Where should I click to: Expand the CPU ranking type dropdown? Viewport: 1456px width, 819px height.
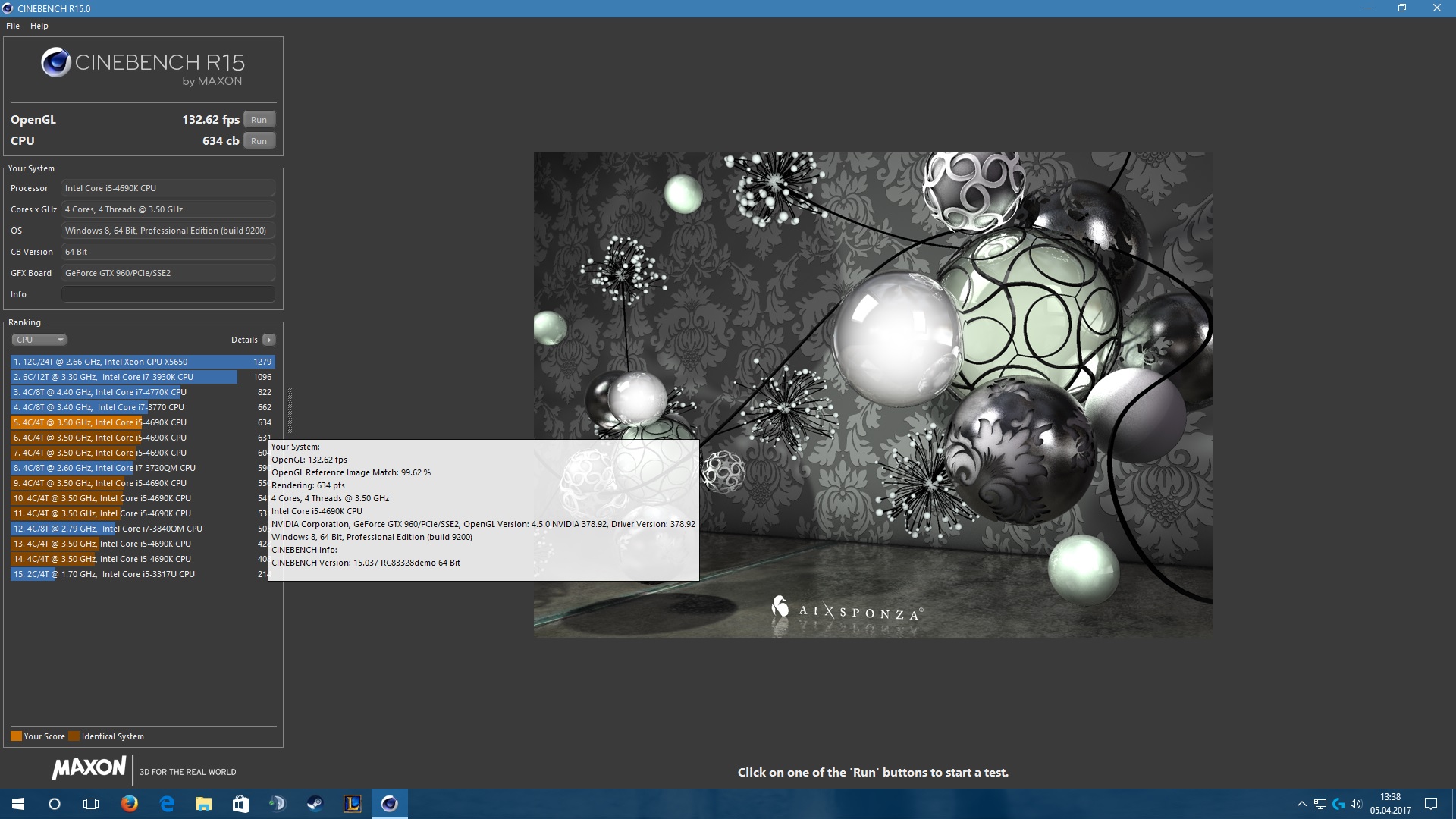tap(39, 340)
